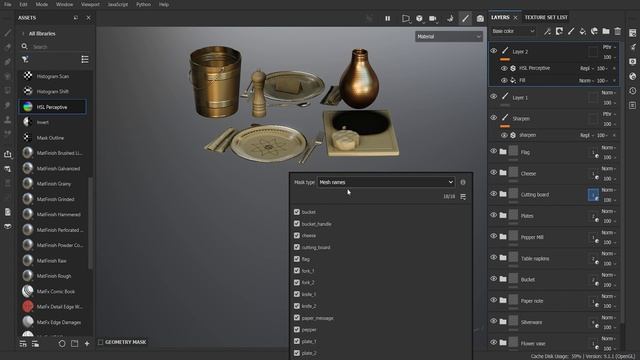Click the 3D cube perspective icon
The height and width of the screenshot is (360, 640).
pos(419,18)
